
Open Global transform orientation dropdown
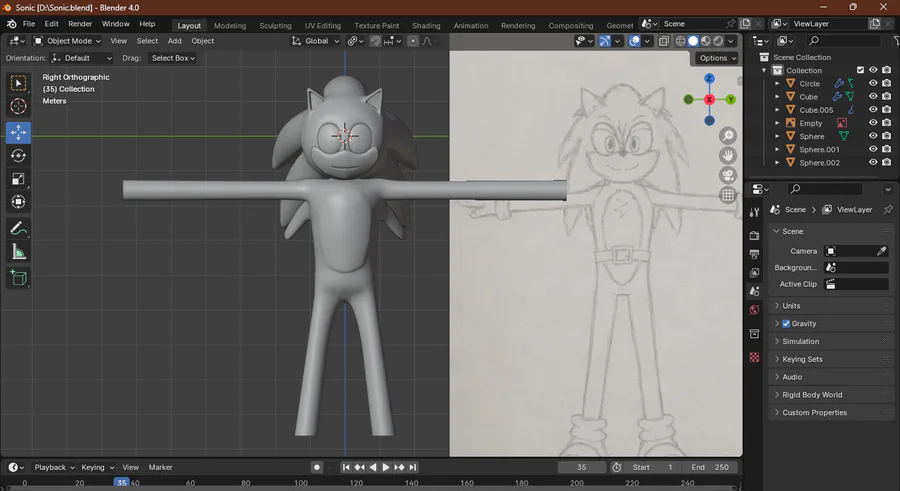pos(316,41)
